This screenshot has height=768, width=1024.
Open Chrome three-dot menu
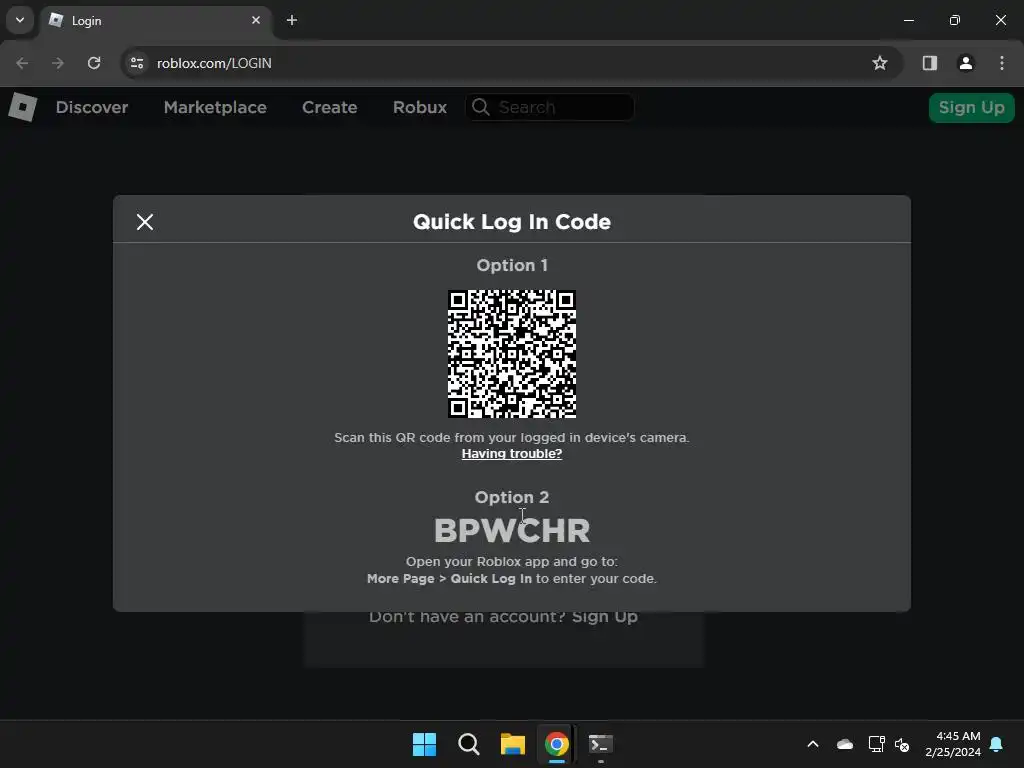(x=1002, y=63)
